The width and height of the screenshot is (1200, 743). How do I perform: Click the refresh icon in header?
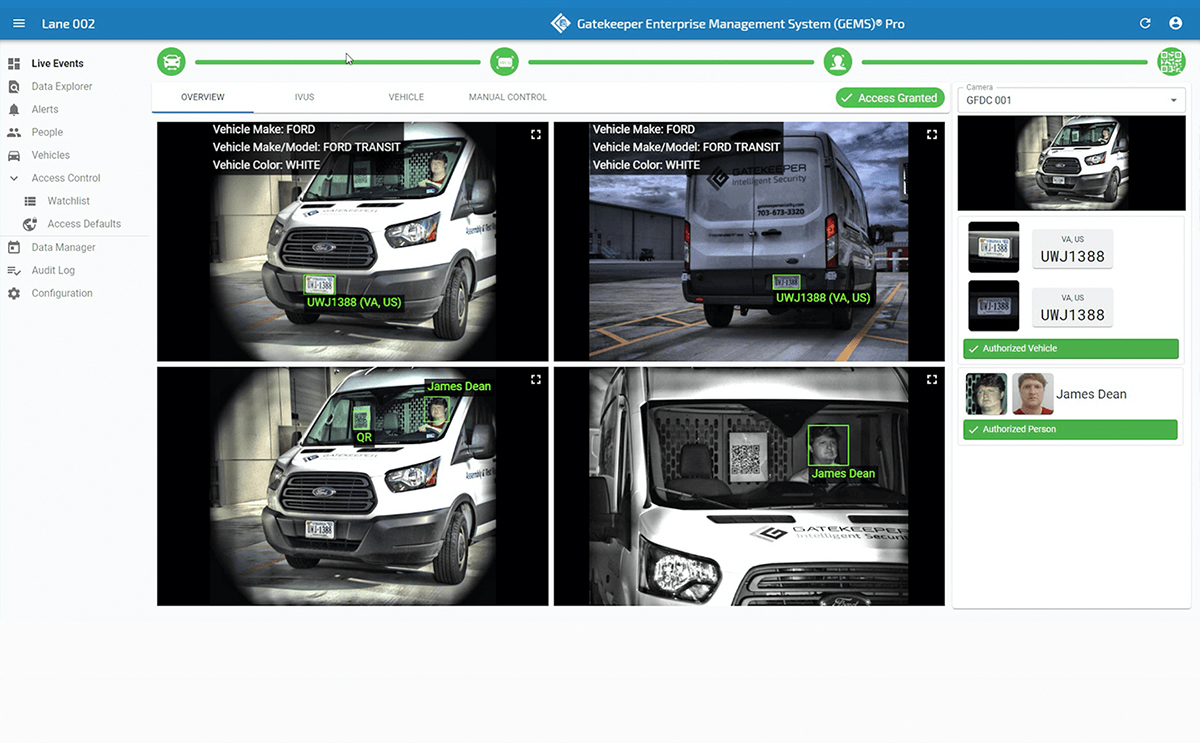tap(1145, 23)
